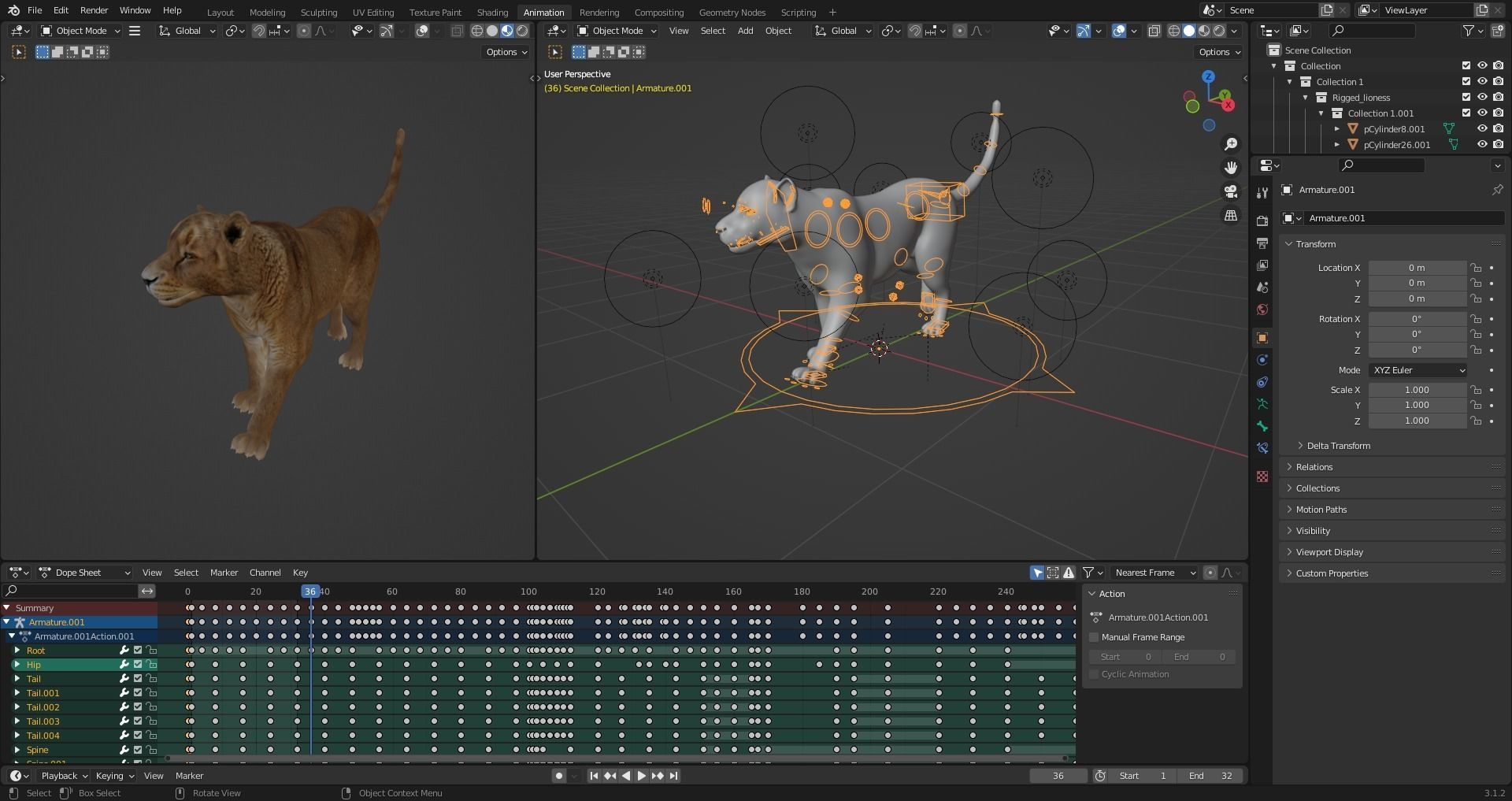Image resolution: width=1512 pixels, height=801 pixels.
Task: Toggle camera view icon in viewport
Action: click(x=1230, y=191)
